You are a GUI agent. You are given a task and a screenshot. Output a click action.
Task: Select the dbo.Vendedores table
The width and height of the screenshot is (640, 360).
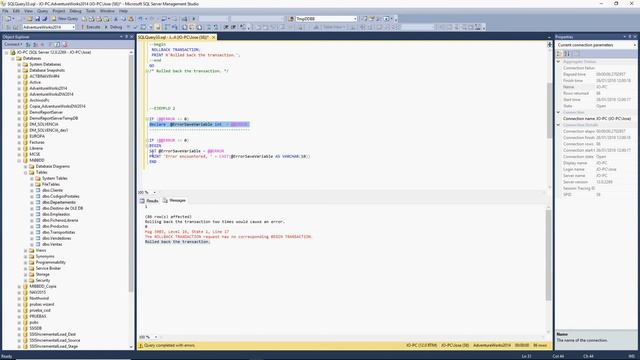[x=56, y=238]
